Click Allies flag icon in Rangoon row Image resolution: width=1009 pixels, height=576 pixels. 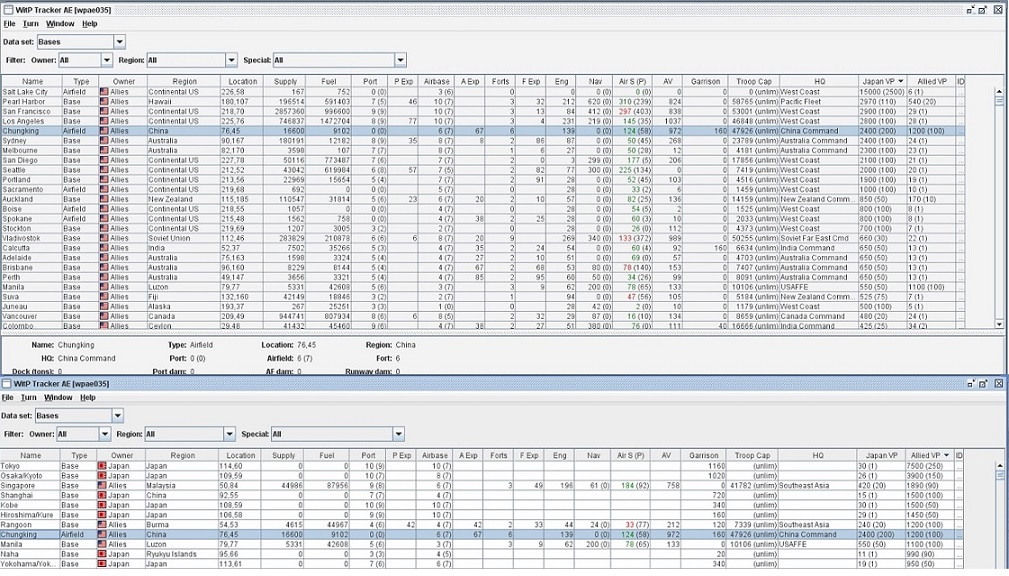[102, 525]
